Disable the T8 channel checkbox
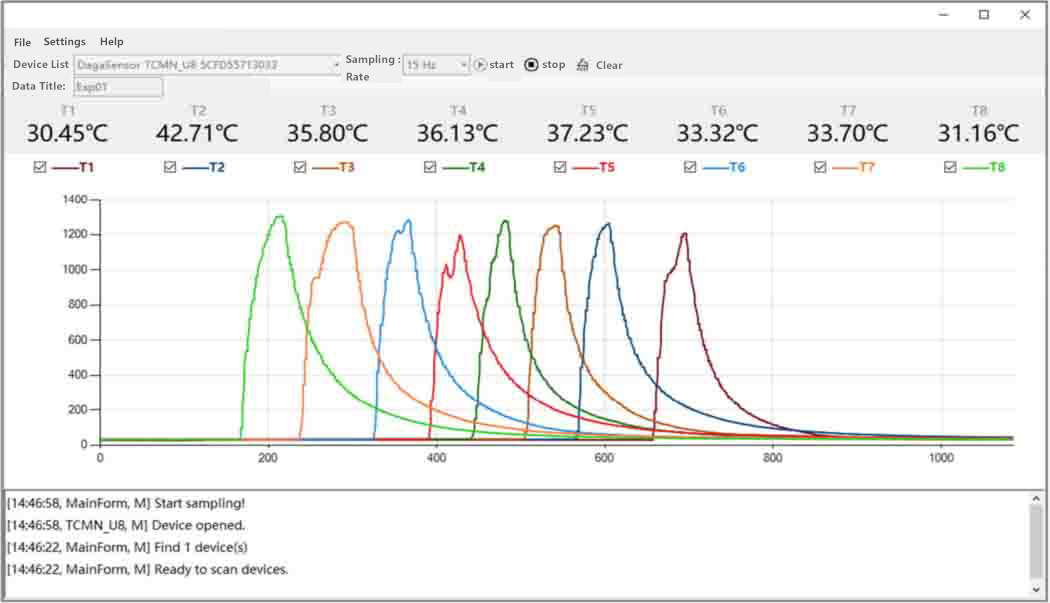1050x603 pixels. pyautogui.click(x=950, y=168)
